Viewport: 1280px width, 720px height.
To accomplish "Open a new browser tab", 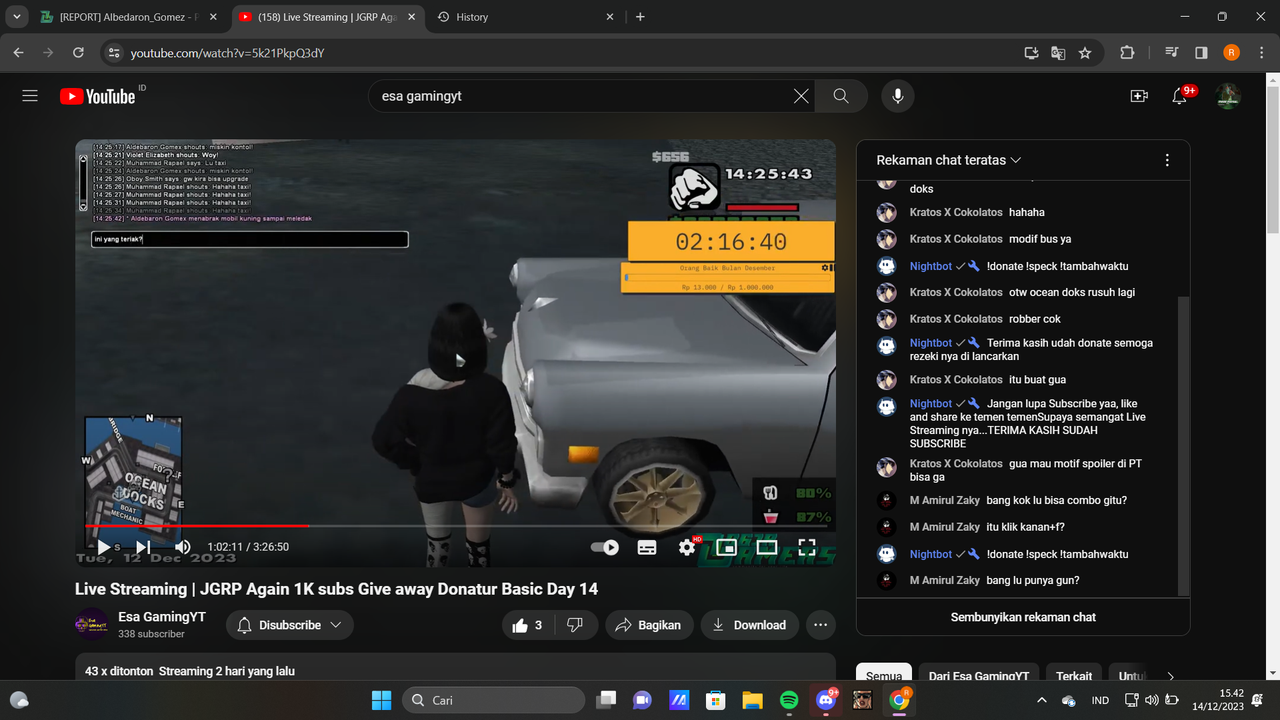I will 640,17.
